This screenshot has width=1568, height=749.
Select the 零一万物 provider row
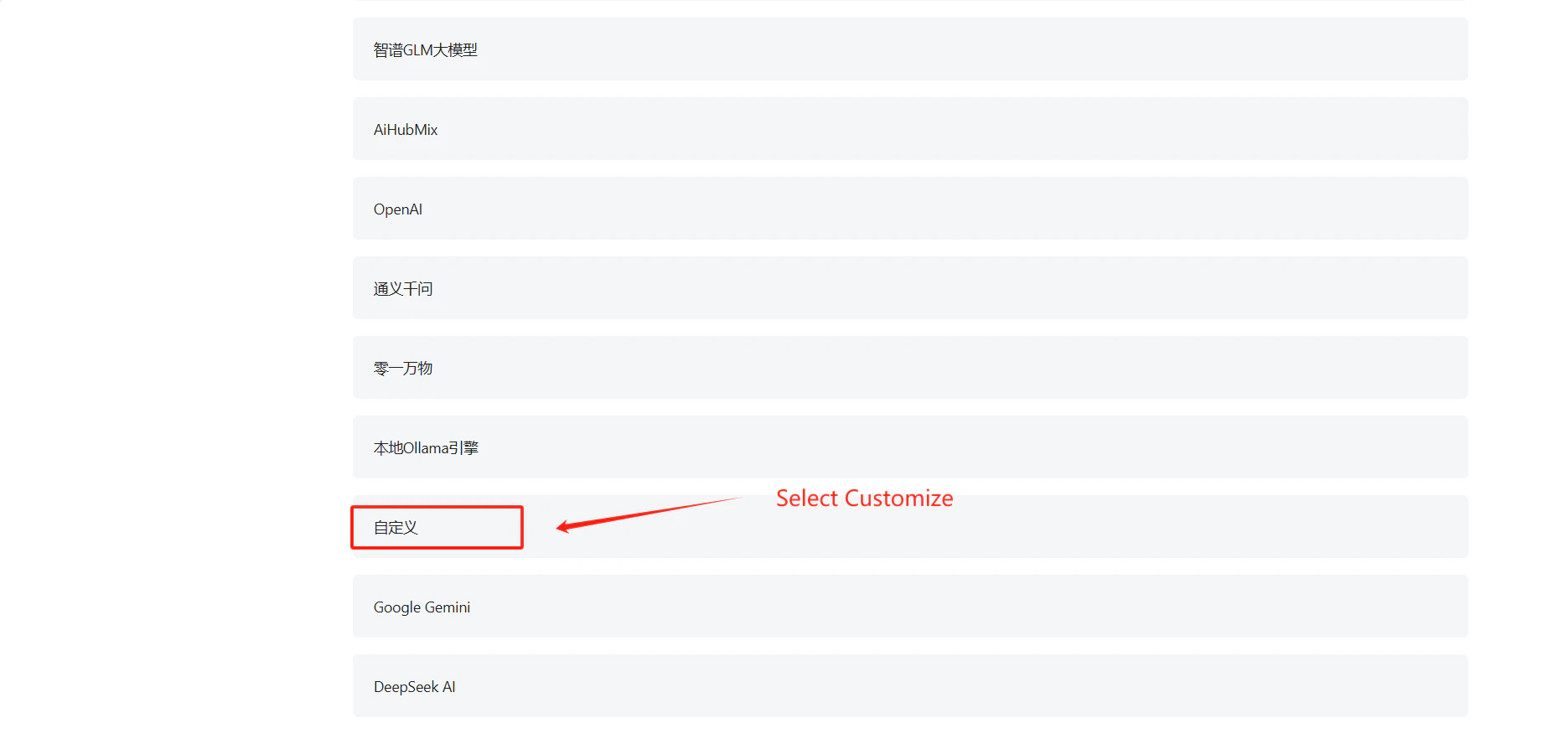pos(910,368)
